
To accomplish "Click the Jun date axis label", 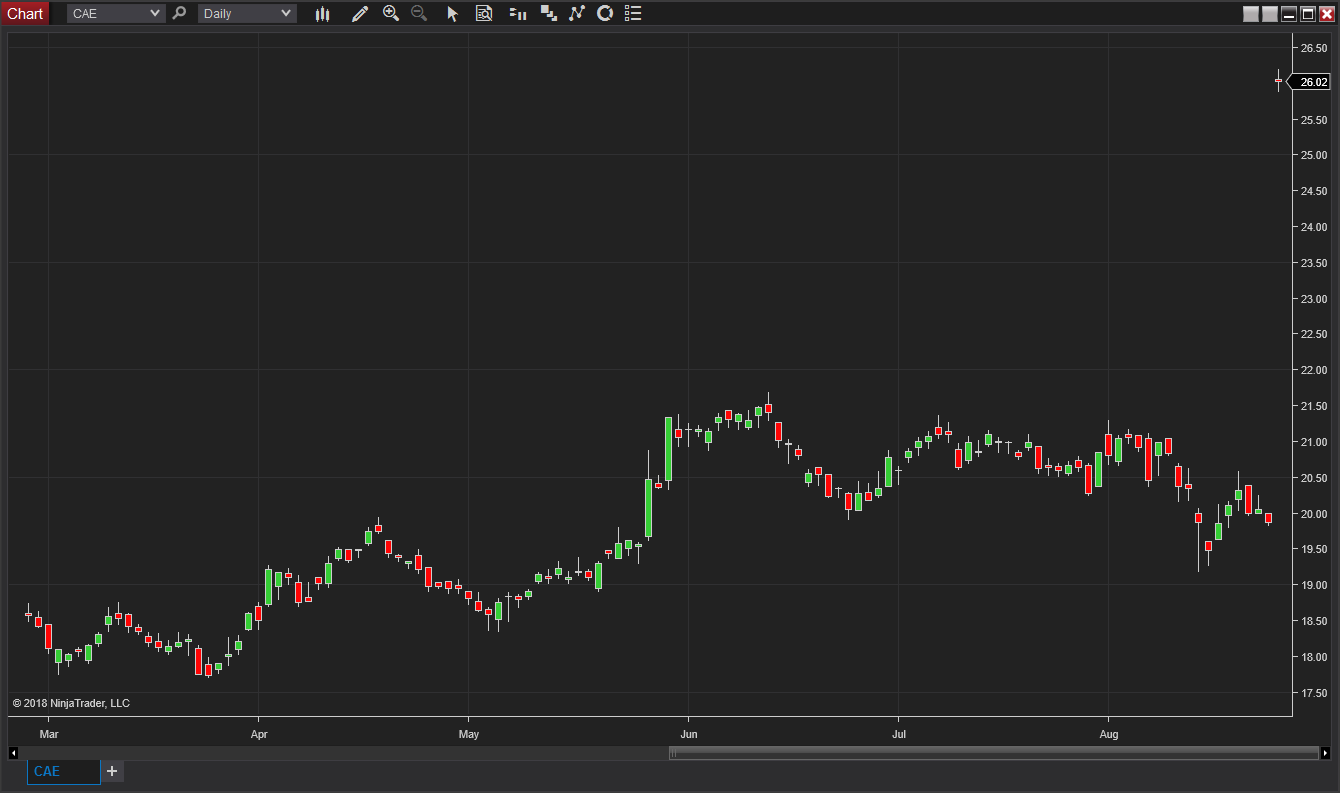I will [x=688, y=735].
